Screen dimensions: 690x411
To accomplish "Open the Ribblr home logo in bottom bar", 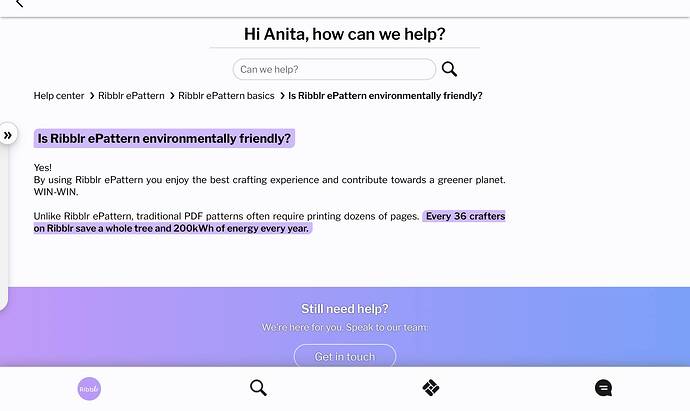I will click(89, 388).
